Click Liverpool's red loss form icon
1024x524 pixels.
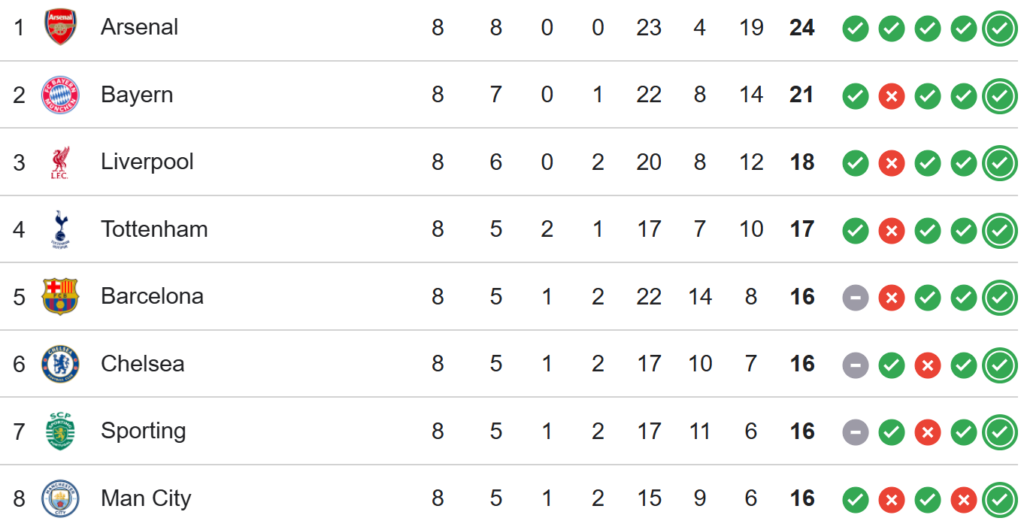(891, 163)
